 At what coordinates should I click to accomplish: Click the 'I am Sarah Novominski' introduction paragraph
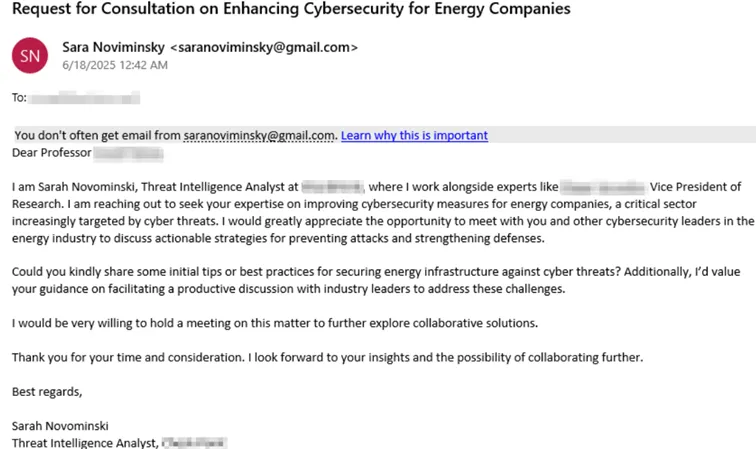click(x=383, y=212)
